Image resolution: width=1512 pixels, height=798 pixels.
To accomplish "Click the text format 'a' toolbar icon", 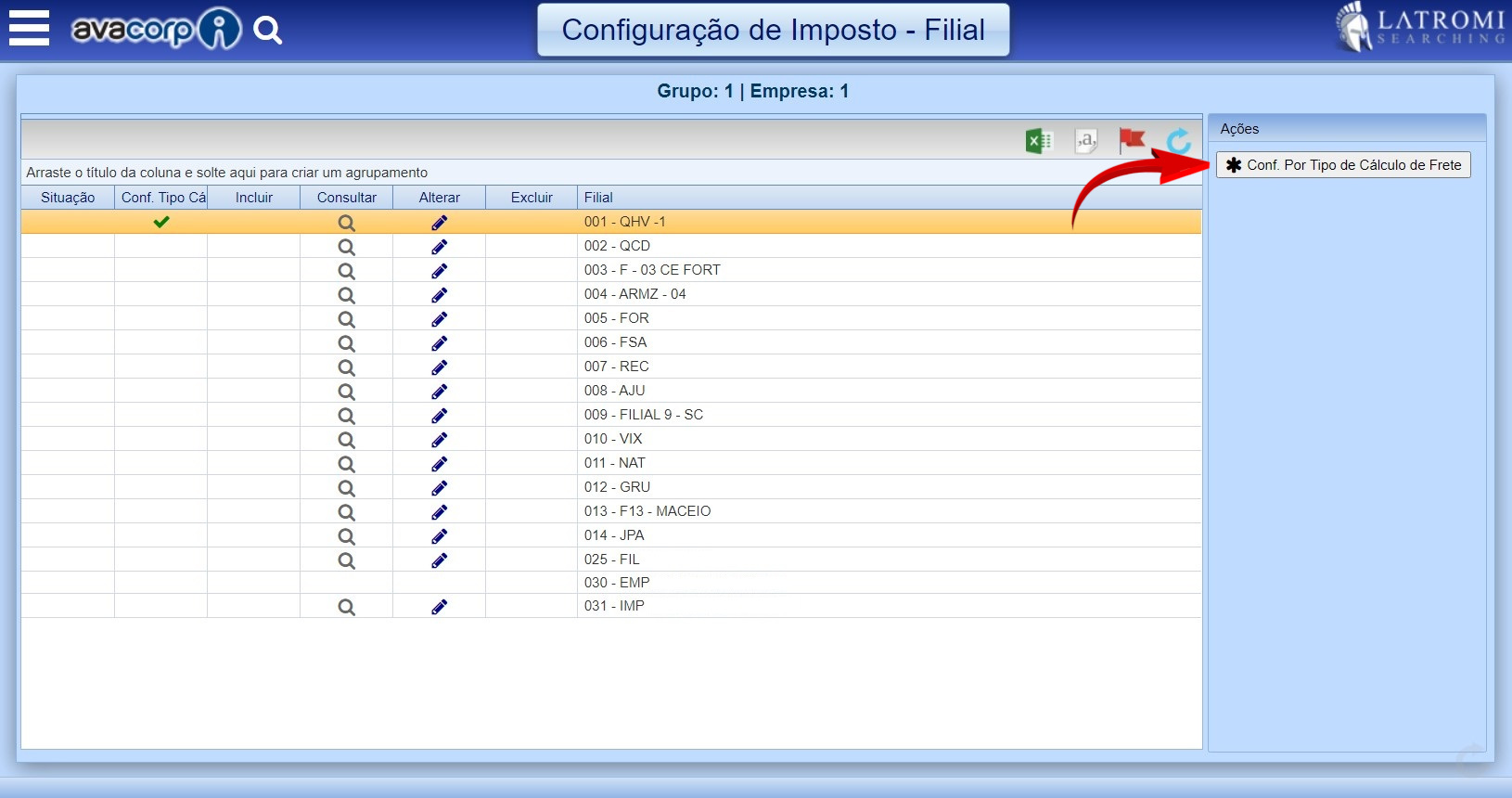I will (x=1085, y=141).
